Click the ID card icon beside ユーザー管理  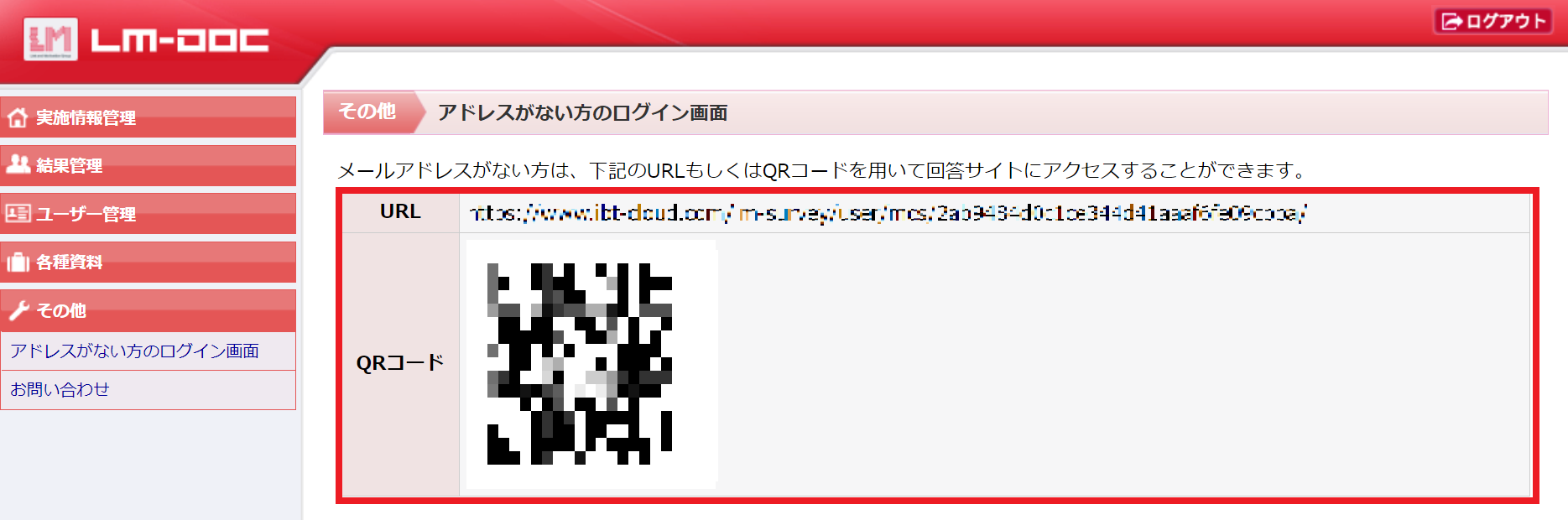[x=18, y=213]
